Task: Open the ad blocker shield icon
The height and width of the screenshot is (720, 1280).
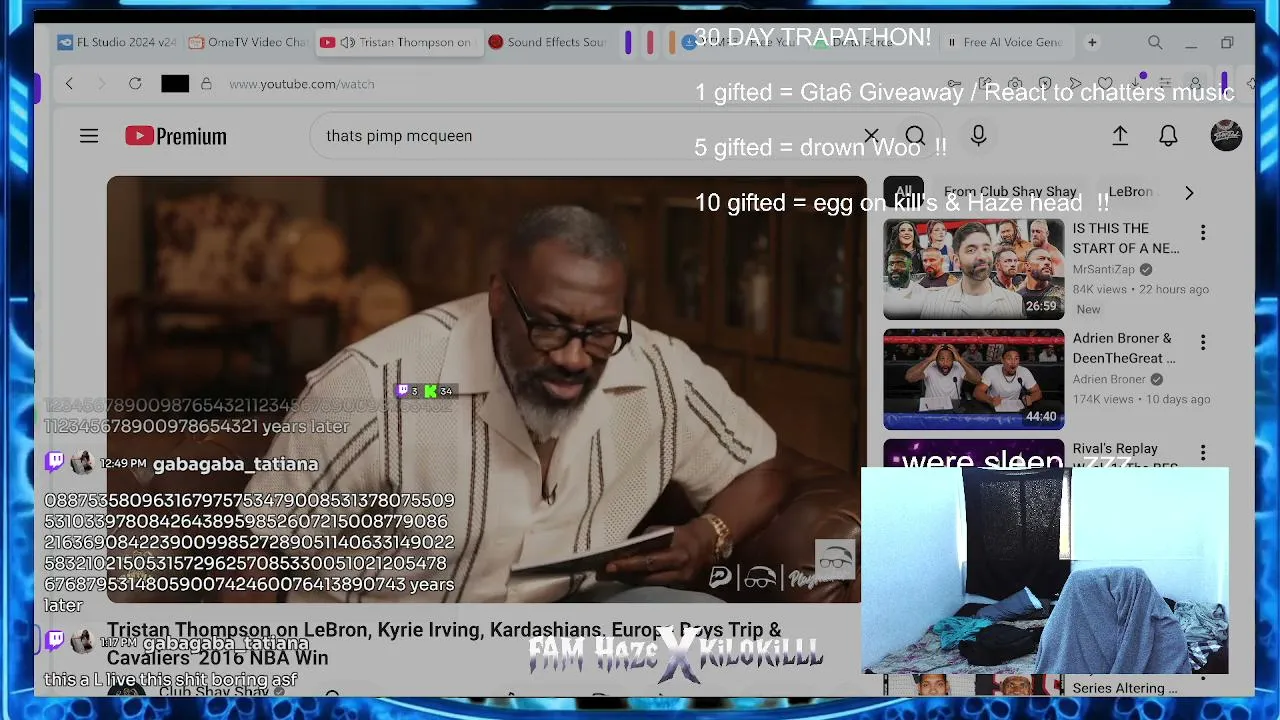Action: 1045,84
